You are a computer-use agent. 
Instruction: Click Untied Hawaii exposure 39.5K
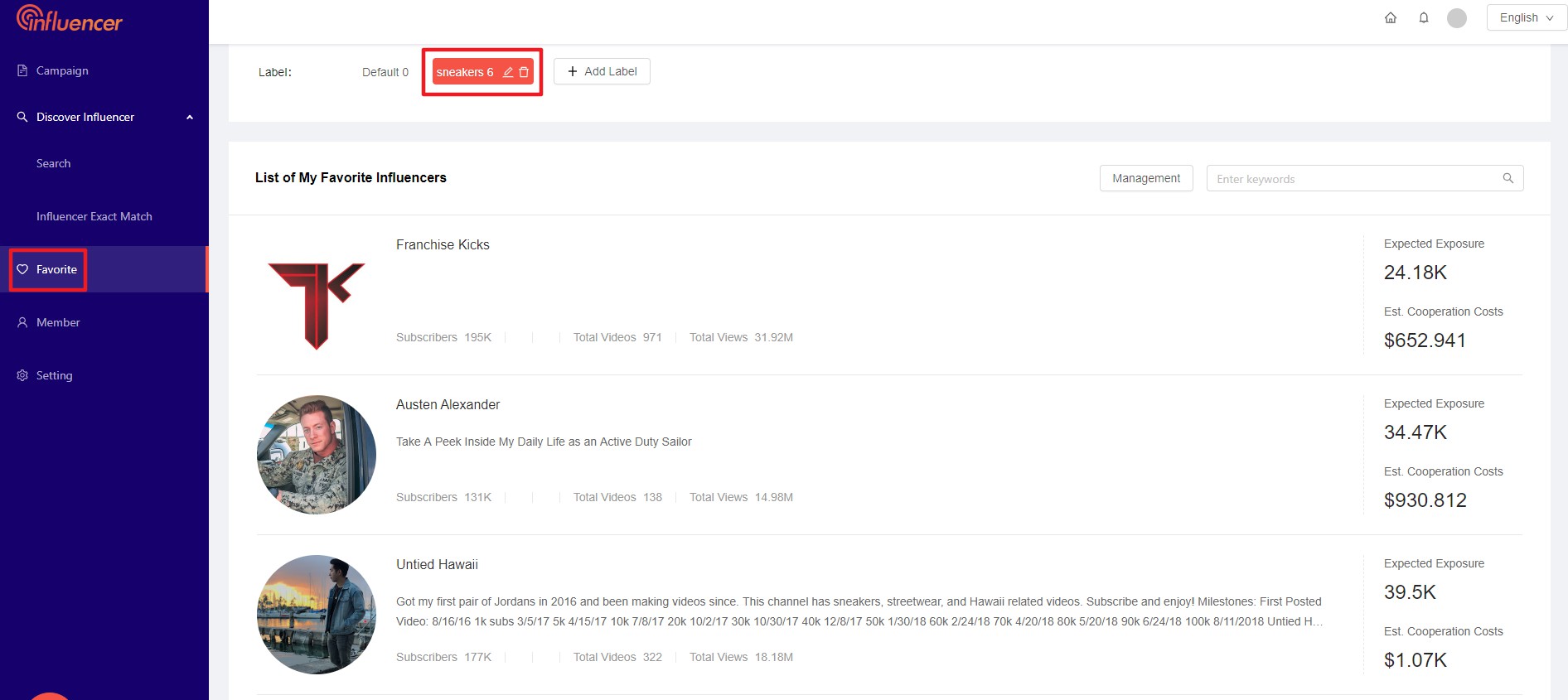1410,592
